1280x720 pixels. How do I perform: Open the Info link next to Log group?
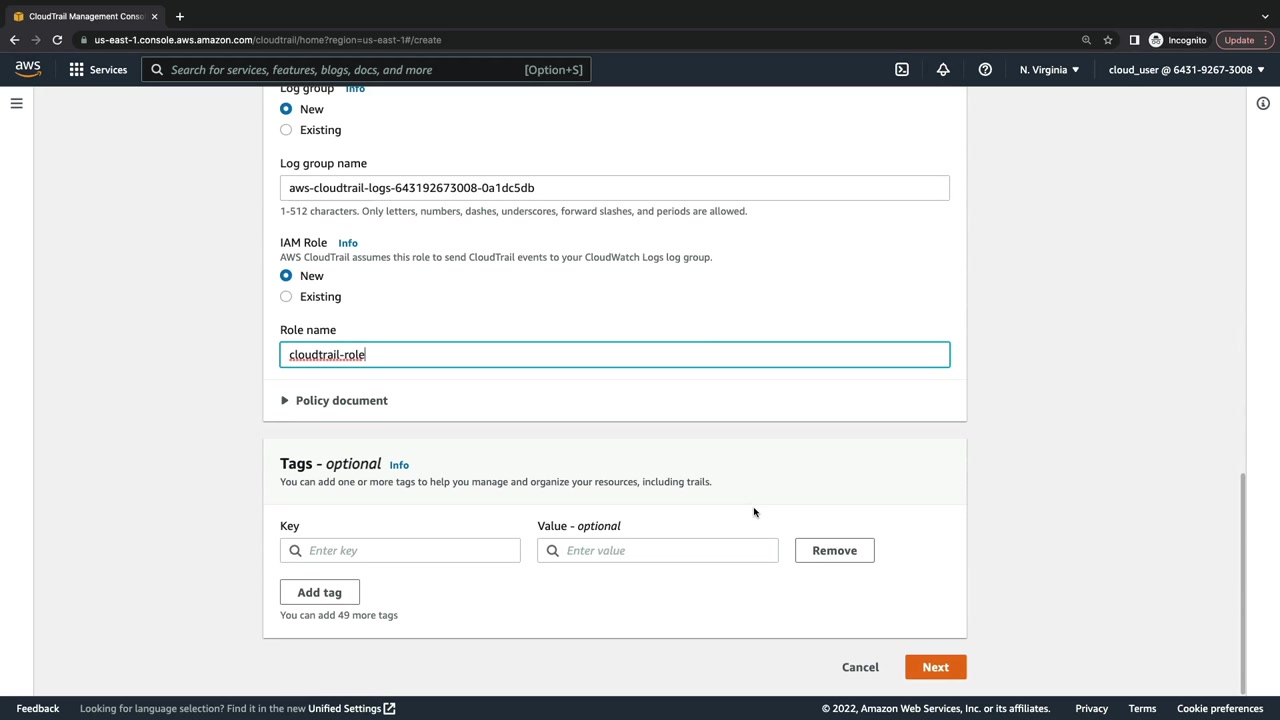355,89
